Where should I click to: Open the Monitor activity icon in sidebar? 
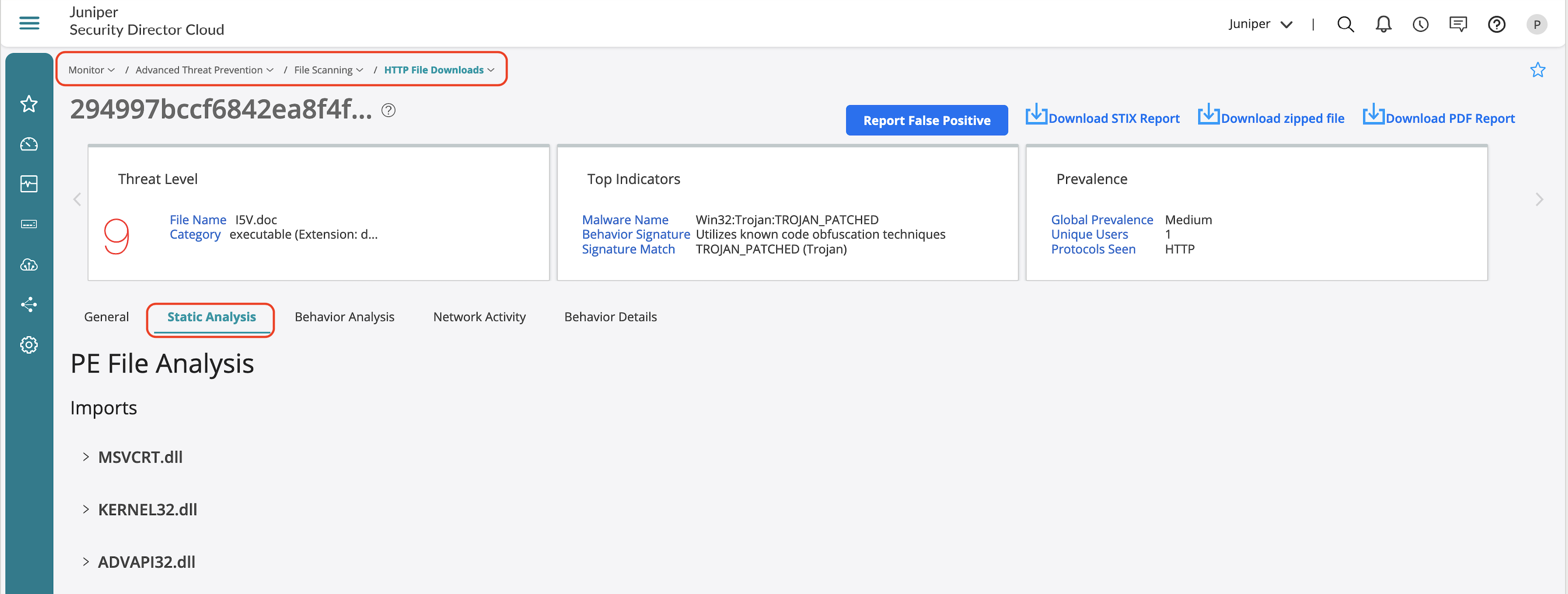[x=29, y=184]
